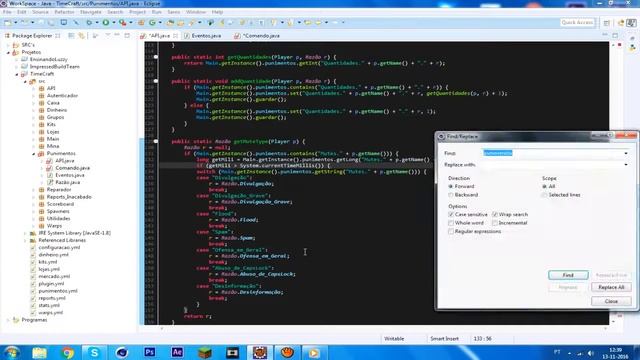The image size is (640, 360).
Task: Expand the SRC's node in Package Explorer
Action: point(8,45)
